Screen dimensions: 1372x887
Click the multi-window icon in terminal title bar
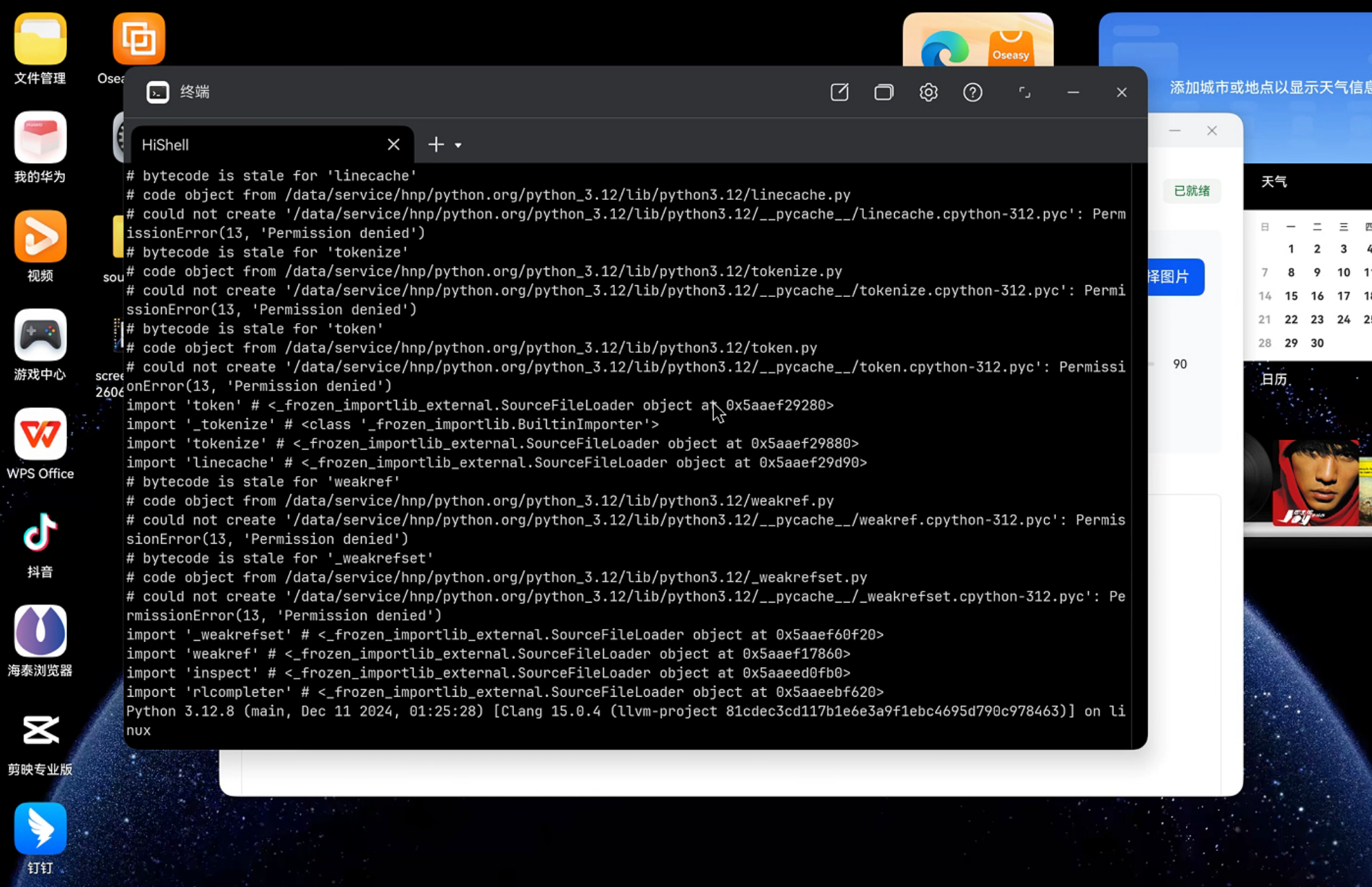click(884, 92)
